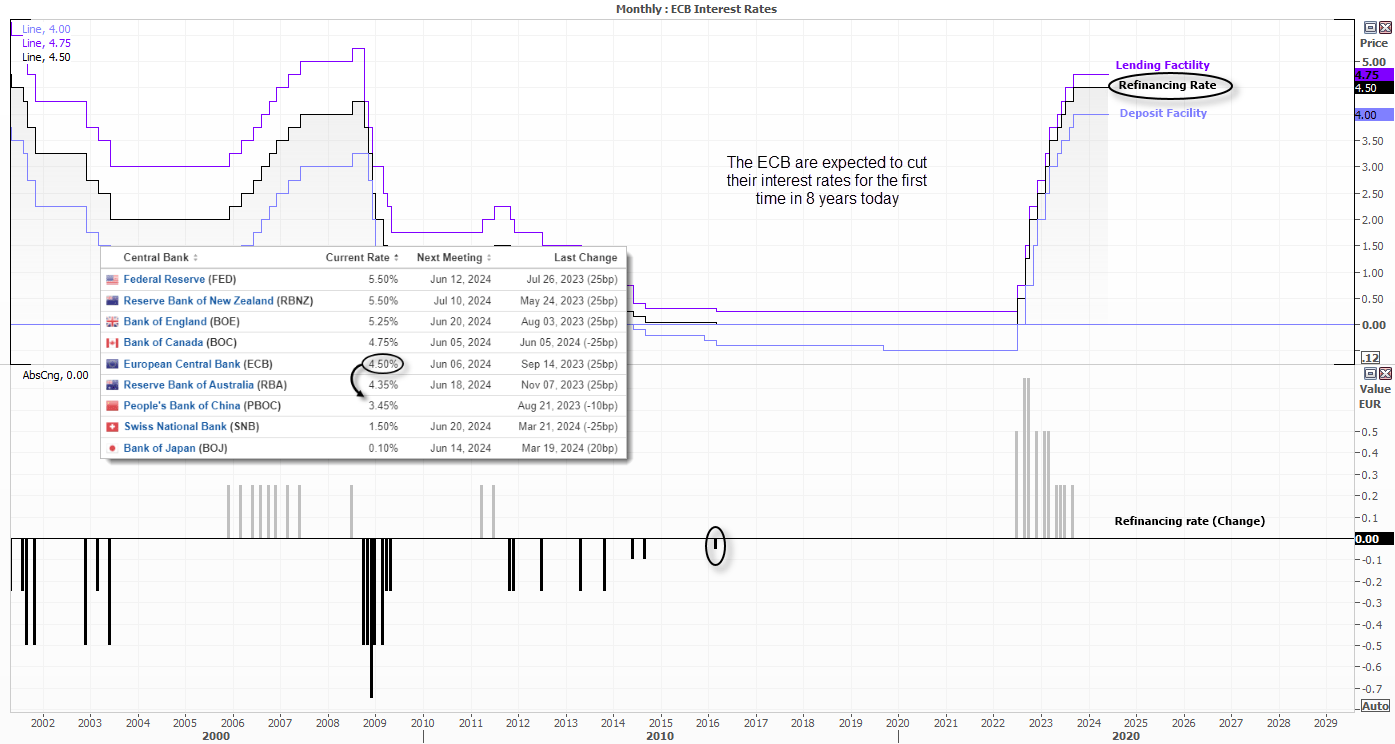Click the Federal Reserve 5.50% current rate
Image resolution: width=1395 pixels, height=744 pixels.
[x=382, y=280]
